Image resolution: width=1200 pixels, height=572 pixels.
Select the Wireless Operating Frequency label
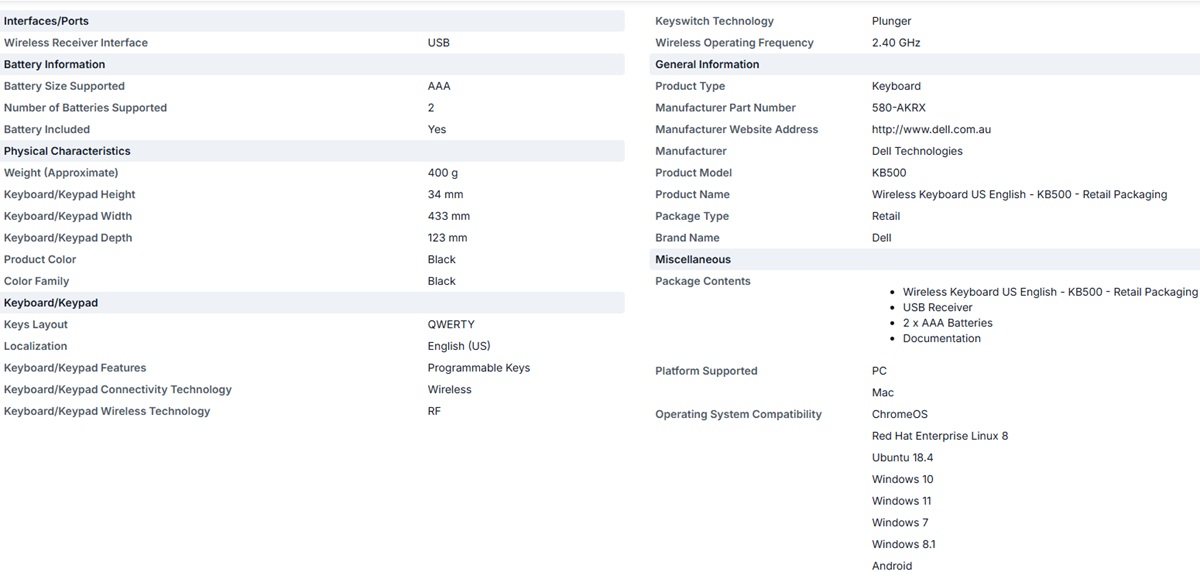734,43
